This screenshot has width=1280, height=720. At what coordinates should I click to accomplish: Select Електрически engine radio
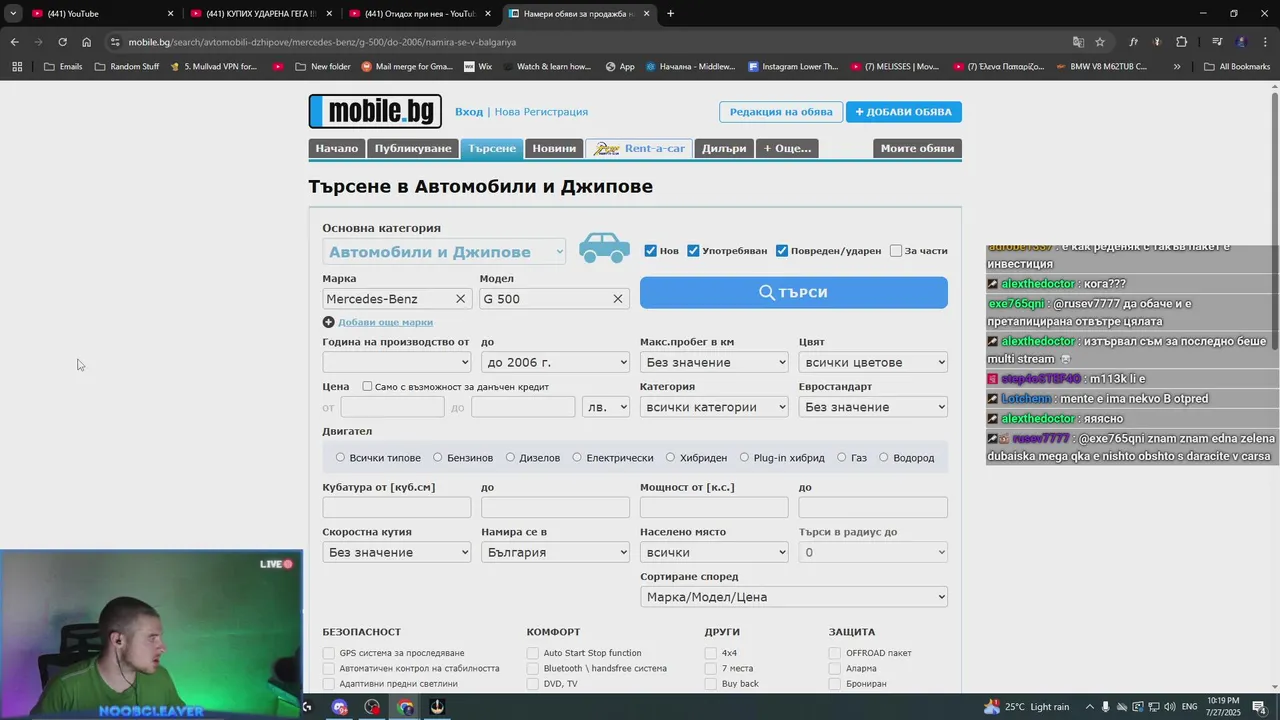coord(577,457)
